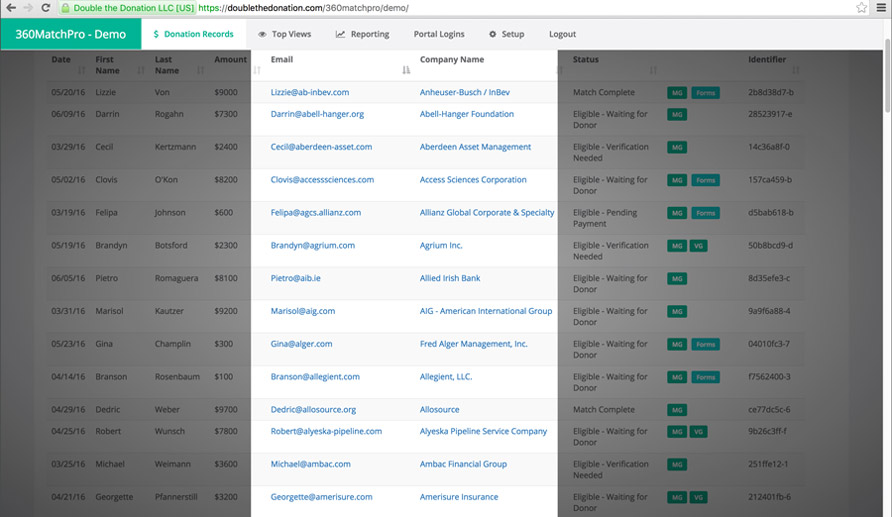The image size is (892, 517).
Task: Bookmark page with star icon
Action: [x=862, y=8]
